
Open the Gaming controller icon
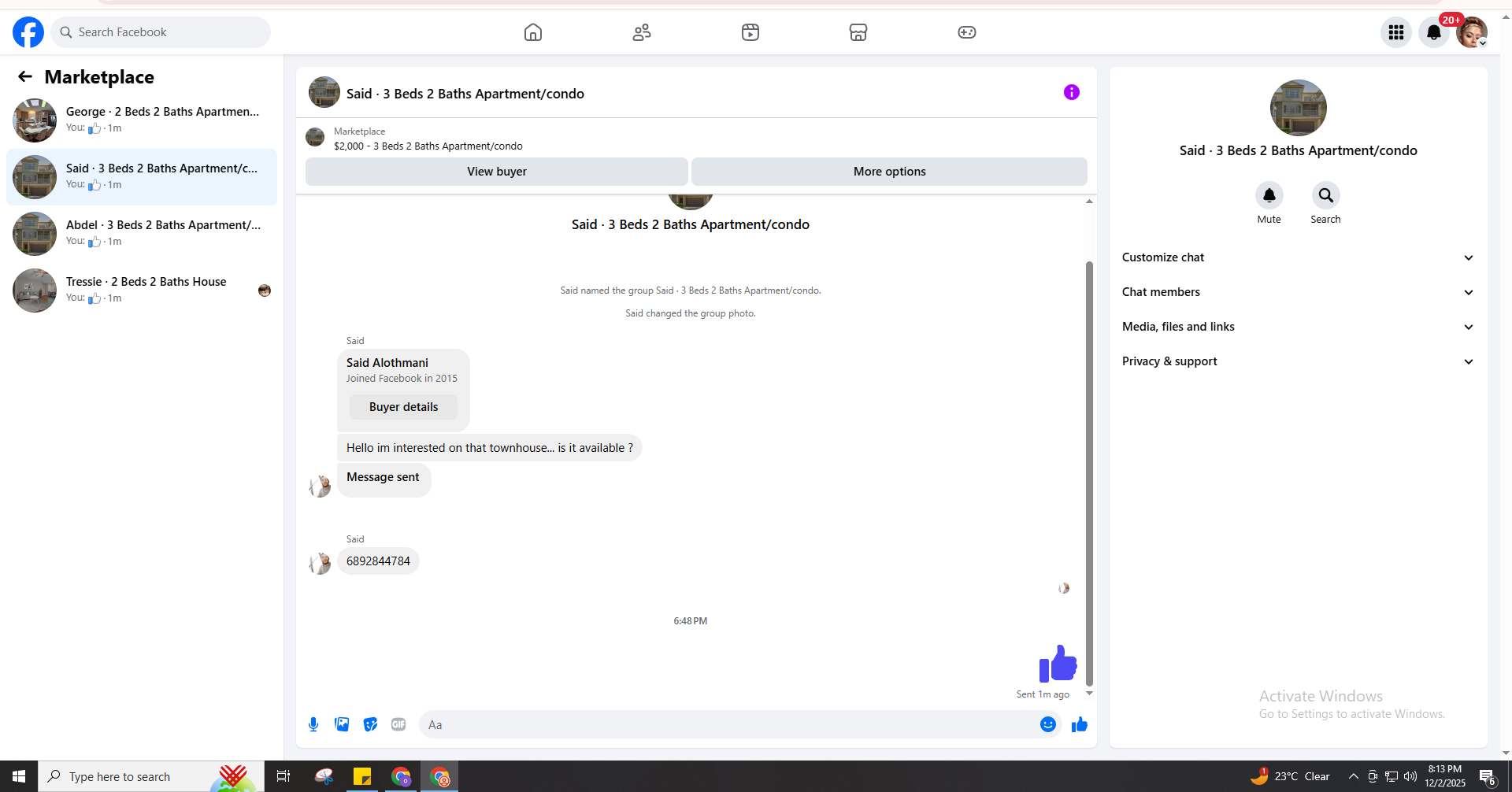pyautogui.click(x=967, y=32)
